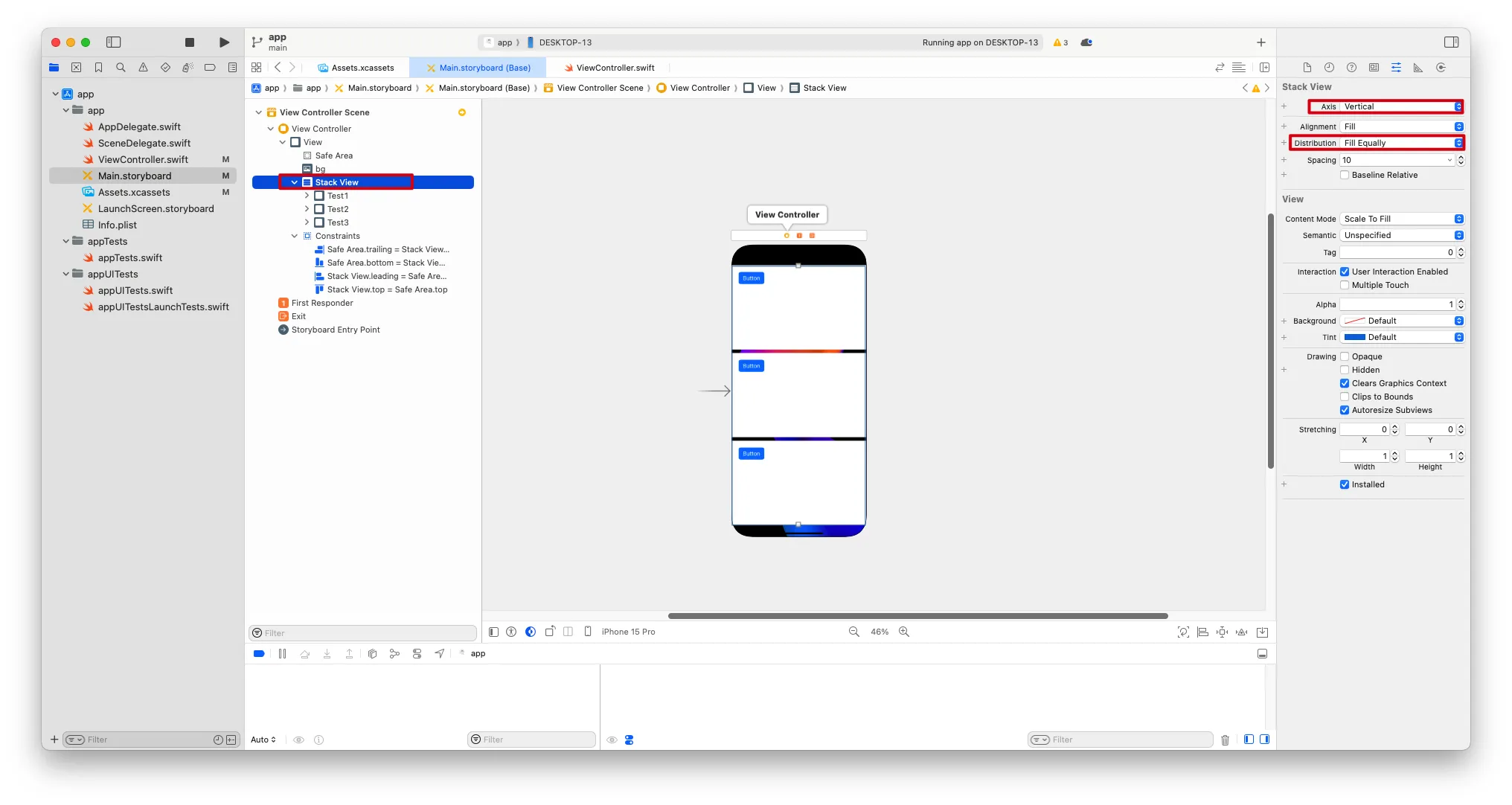
Task: Click the Run play button
Action: 224,42
